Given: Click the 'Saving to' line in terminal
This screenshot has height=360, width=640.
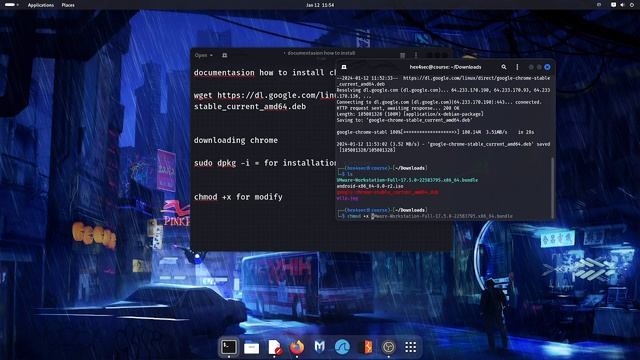Looking at the screenshot, I should tap(404, 120).
